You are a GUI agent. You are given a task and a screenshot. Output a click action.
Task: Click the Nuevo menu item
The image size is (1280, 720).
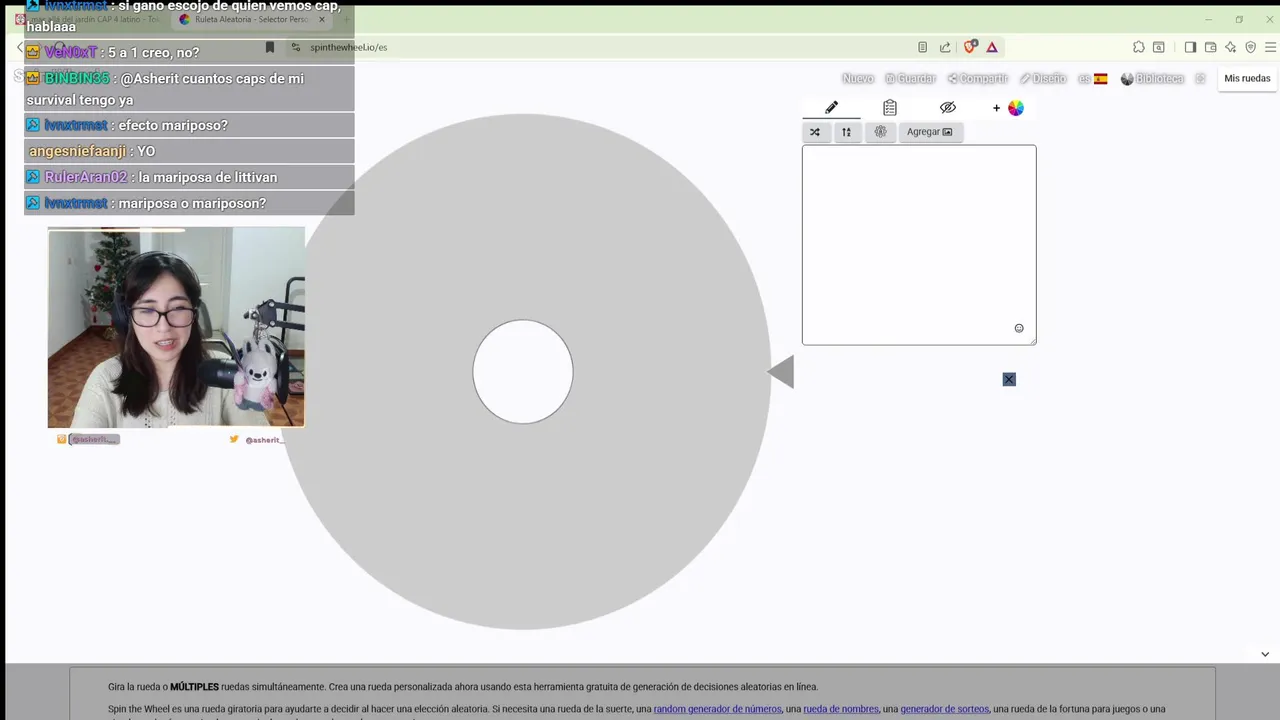[x=858, y=78]
